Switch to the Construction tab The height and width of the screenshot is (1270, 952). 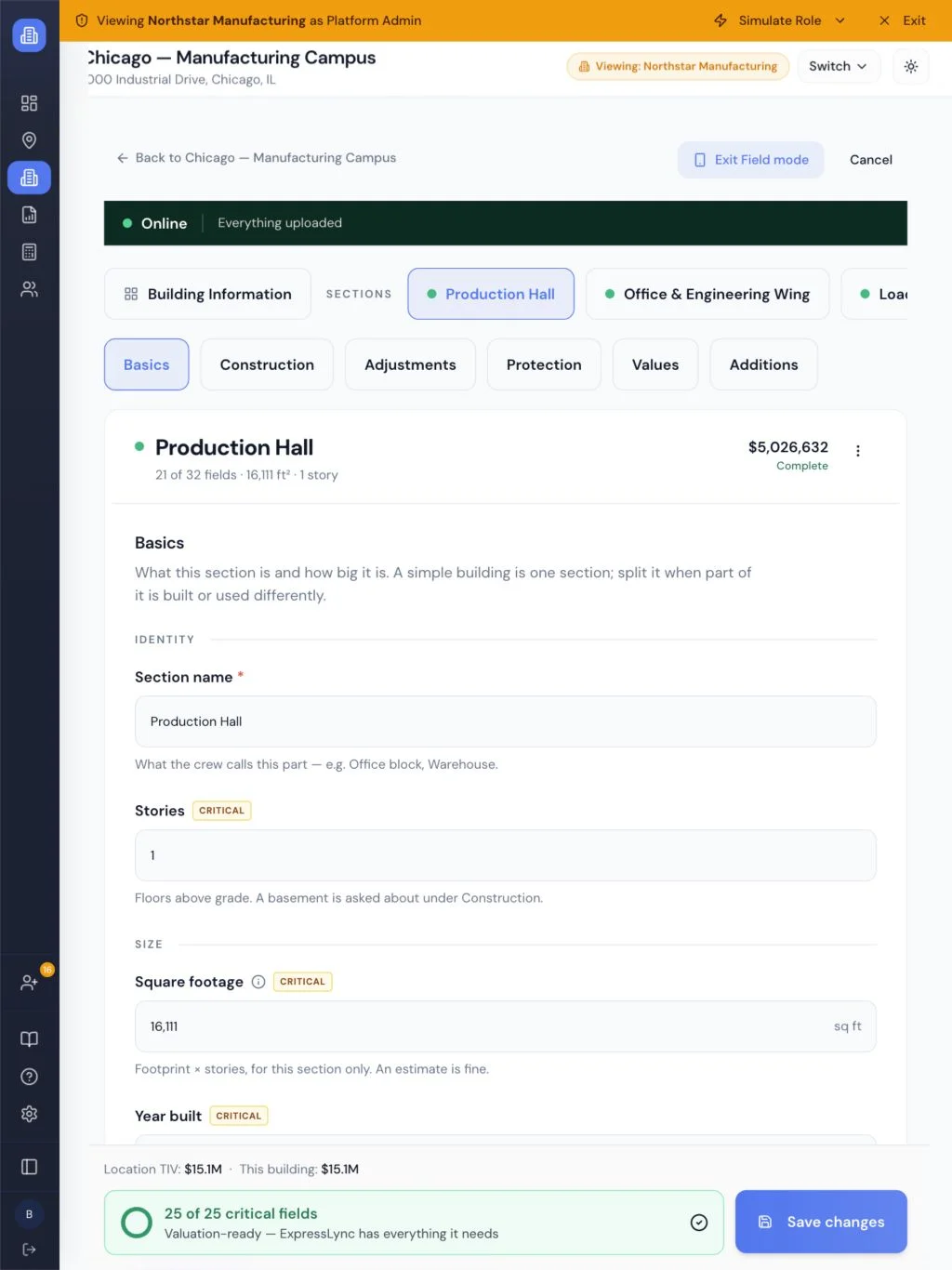pos(267,364)
